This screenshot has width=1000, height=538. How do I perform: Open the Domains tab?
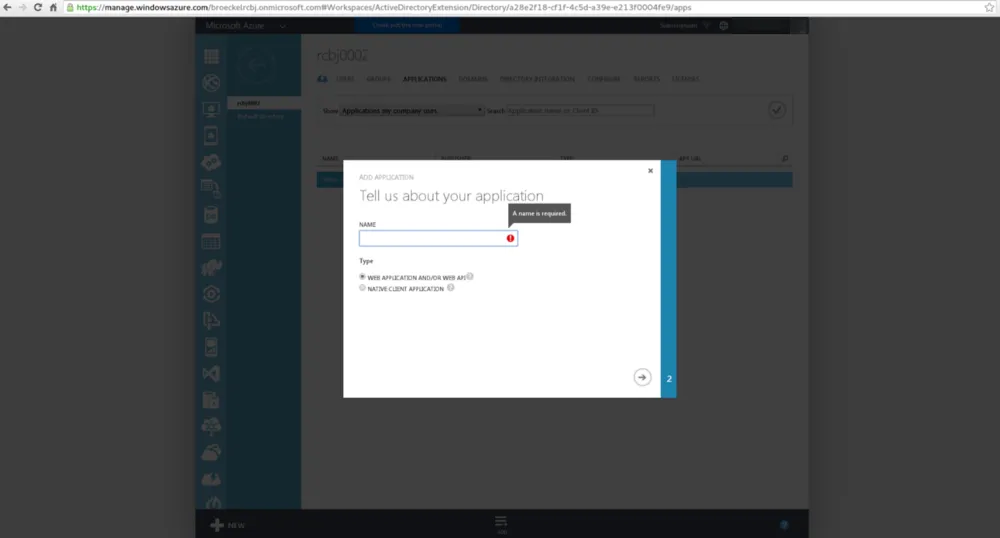[x=473, y=79]
